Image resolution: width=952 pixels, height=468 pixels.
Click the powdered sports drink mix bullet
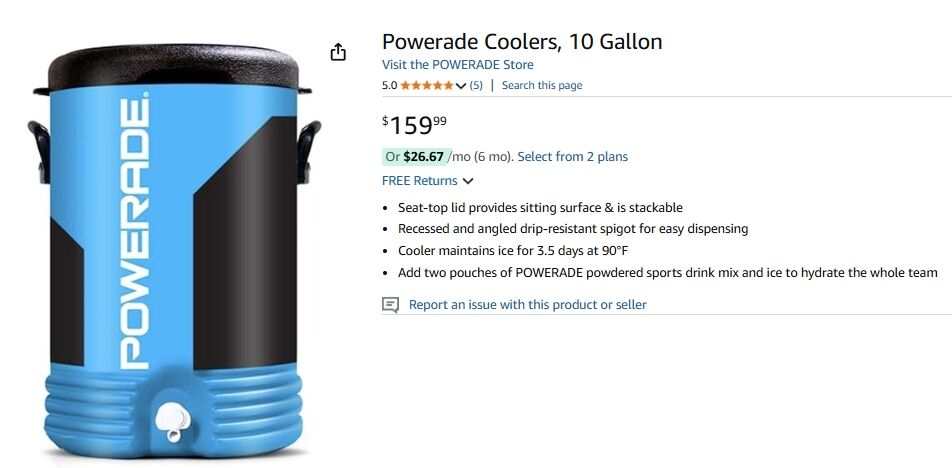click(x=667, y=272)
